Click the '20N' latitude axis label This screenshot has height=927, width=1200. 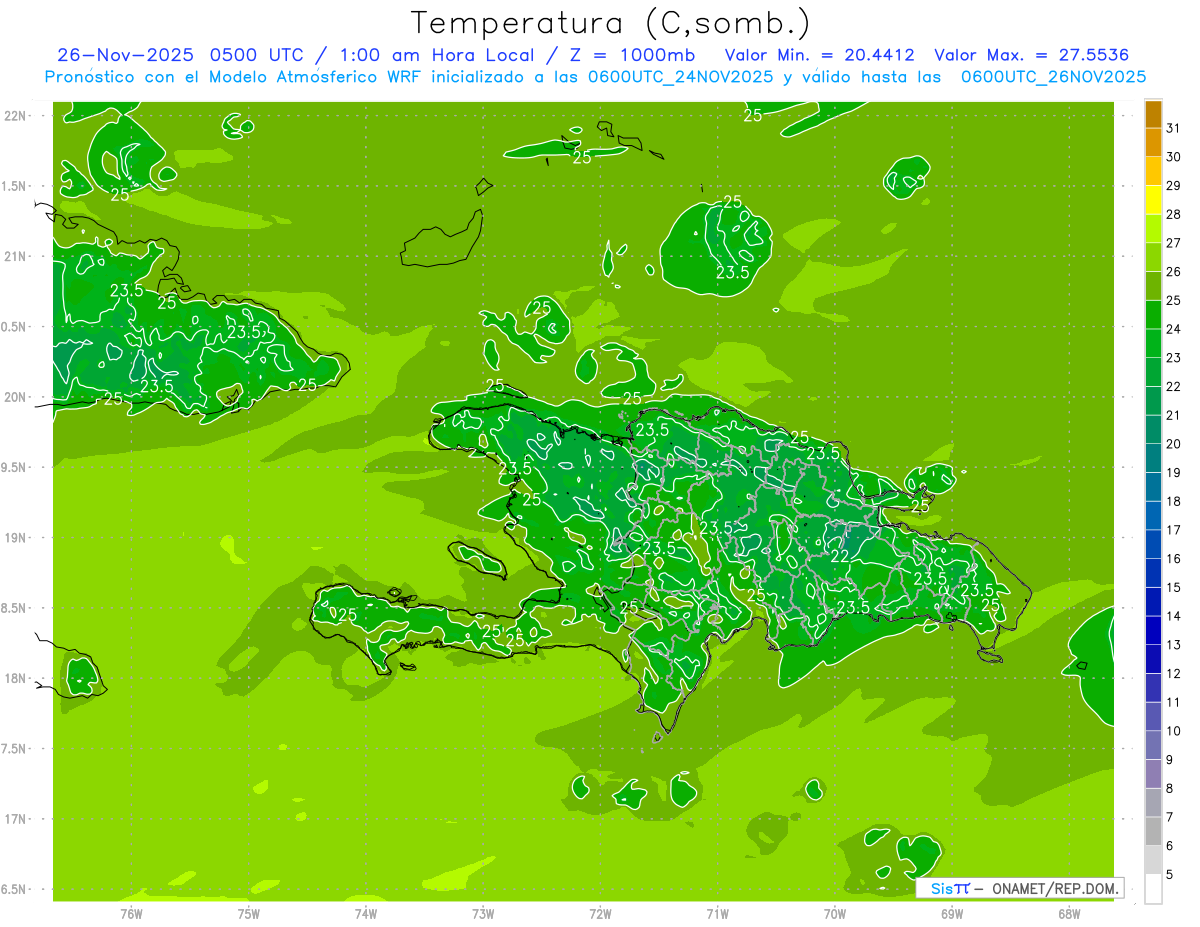coord(17,397)
